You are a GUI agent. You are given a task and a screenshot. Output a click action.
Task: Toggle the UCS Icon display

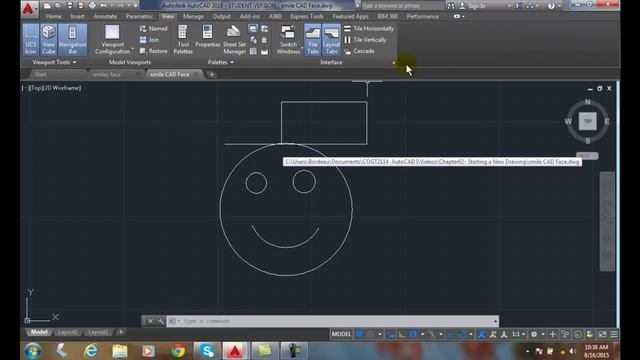pos(31,40)
